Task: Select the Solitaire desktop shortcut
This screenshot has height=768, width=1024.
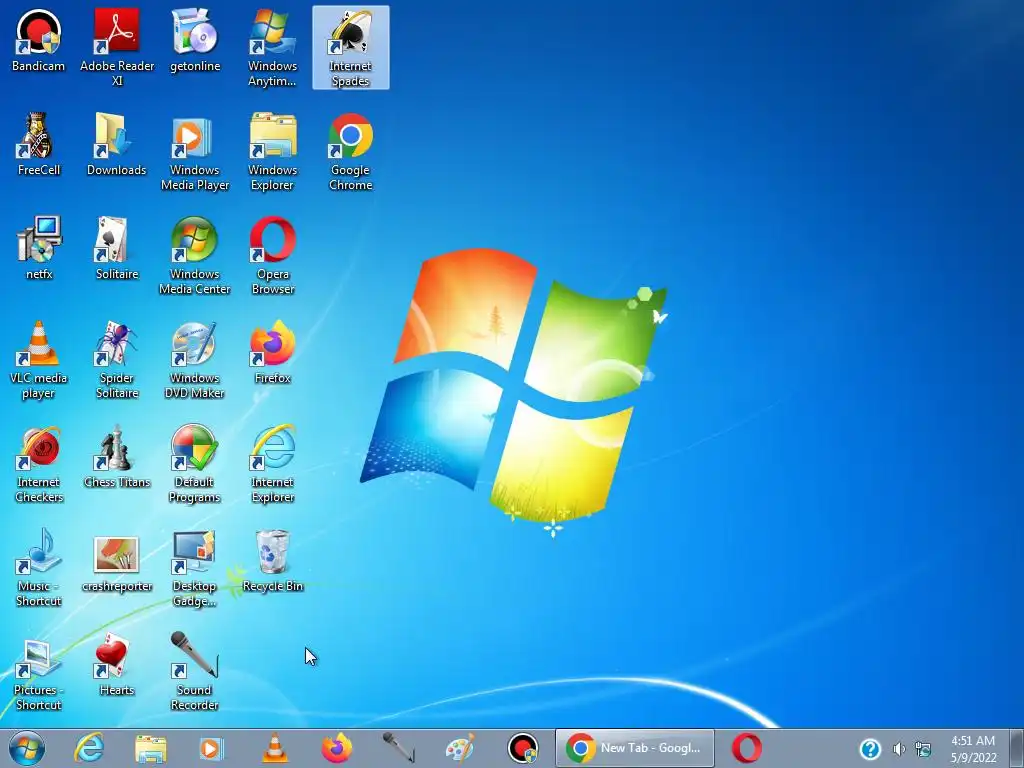Action: click(x=117, y=248)
